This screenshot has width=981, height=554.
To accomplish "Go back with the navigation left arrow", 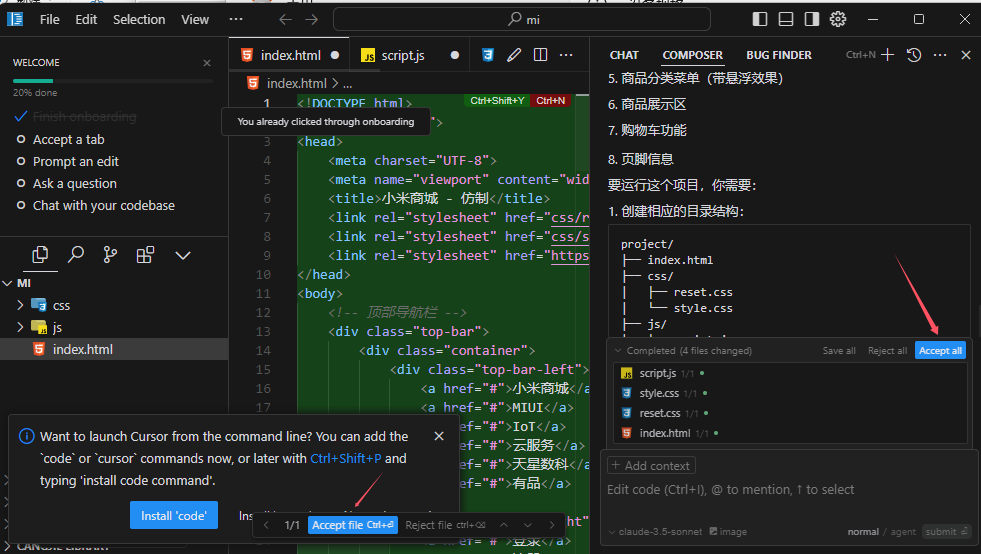I will [285, 19].
